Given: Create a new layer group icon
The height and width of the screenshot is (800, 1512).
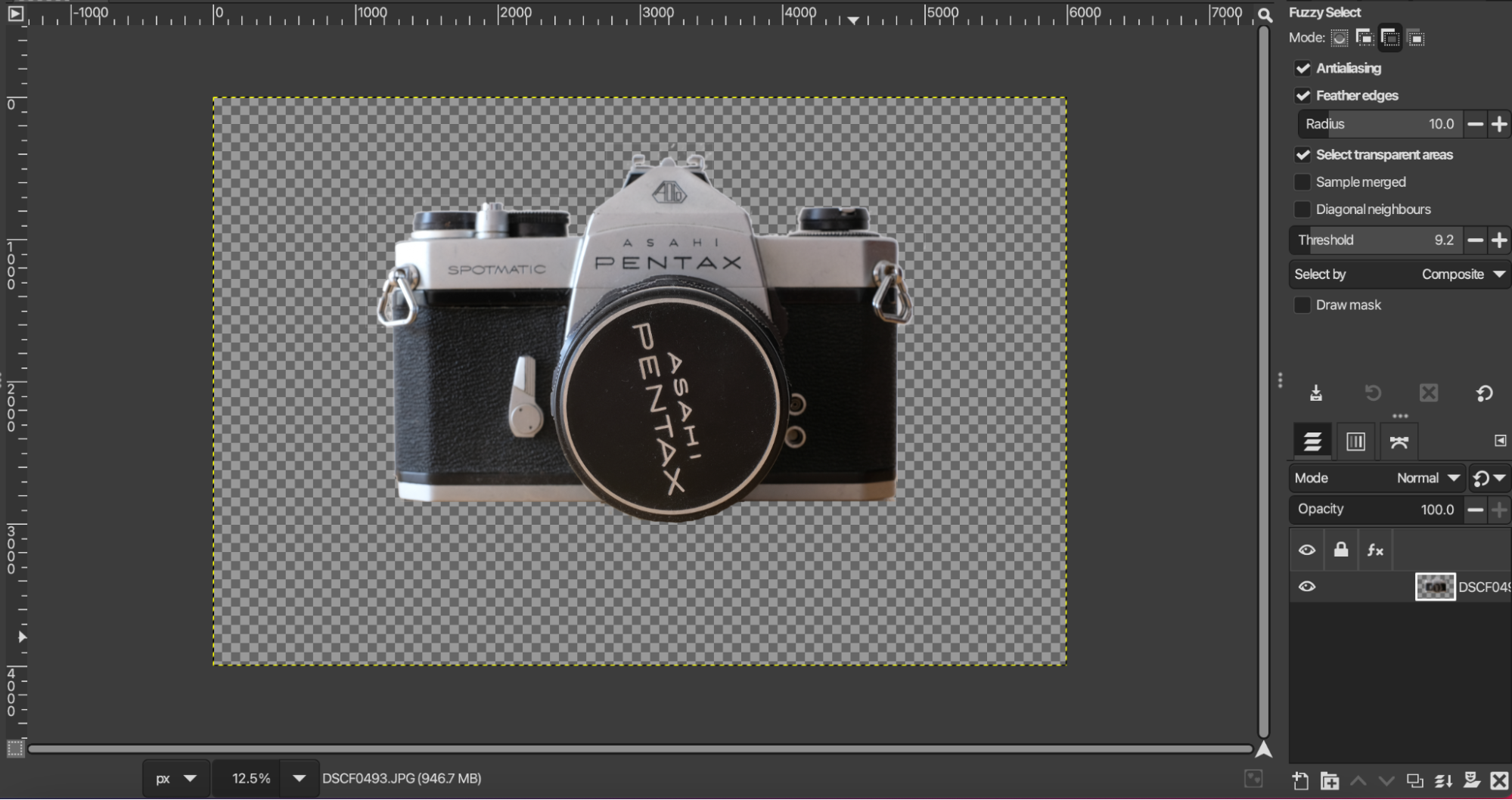Looking at the screenshot, I should [1329, 780].
